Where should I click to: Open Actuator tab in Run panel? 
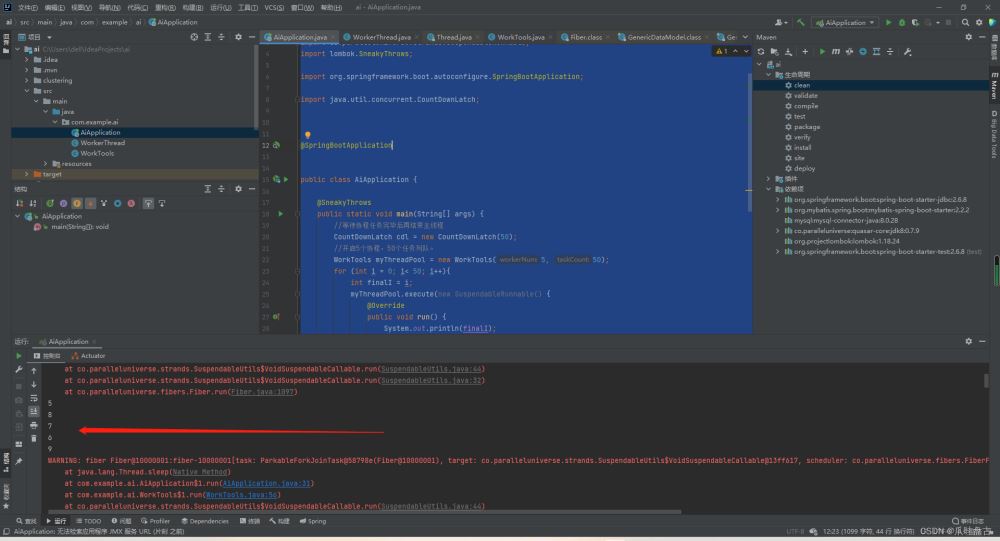click(89, 356)
